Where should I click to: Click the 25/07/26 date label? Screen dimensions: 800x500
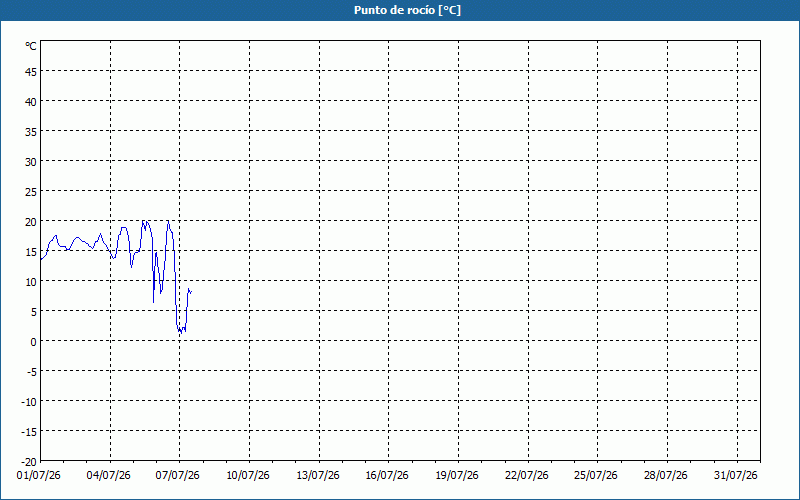tap(596, 476)
